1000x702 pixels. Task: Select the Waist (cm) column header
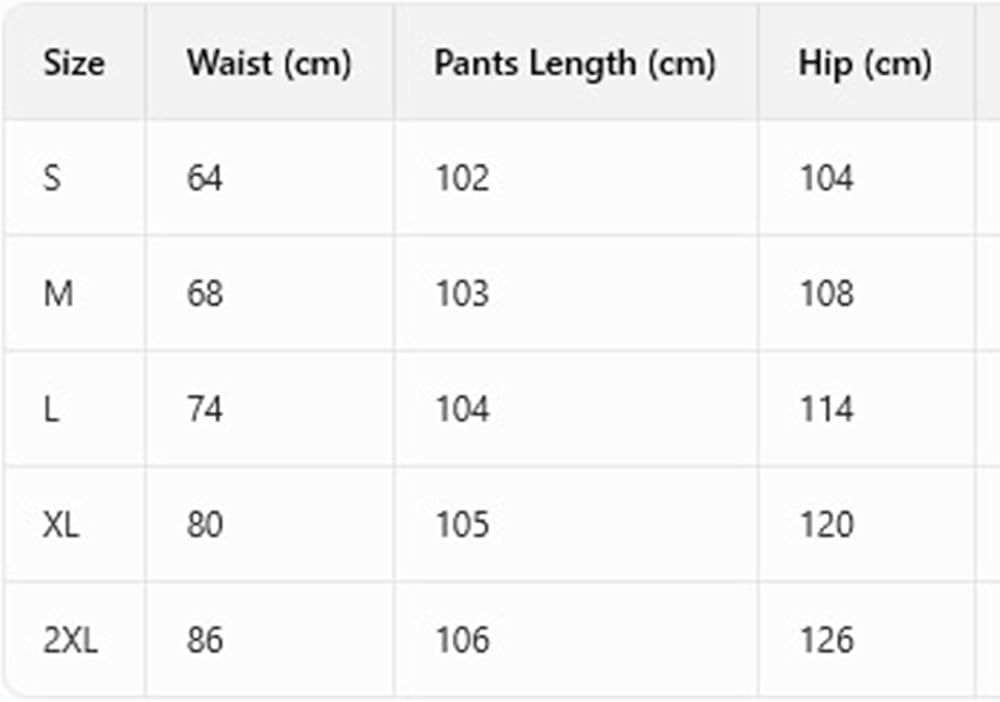pos(269,64)
